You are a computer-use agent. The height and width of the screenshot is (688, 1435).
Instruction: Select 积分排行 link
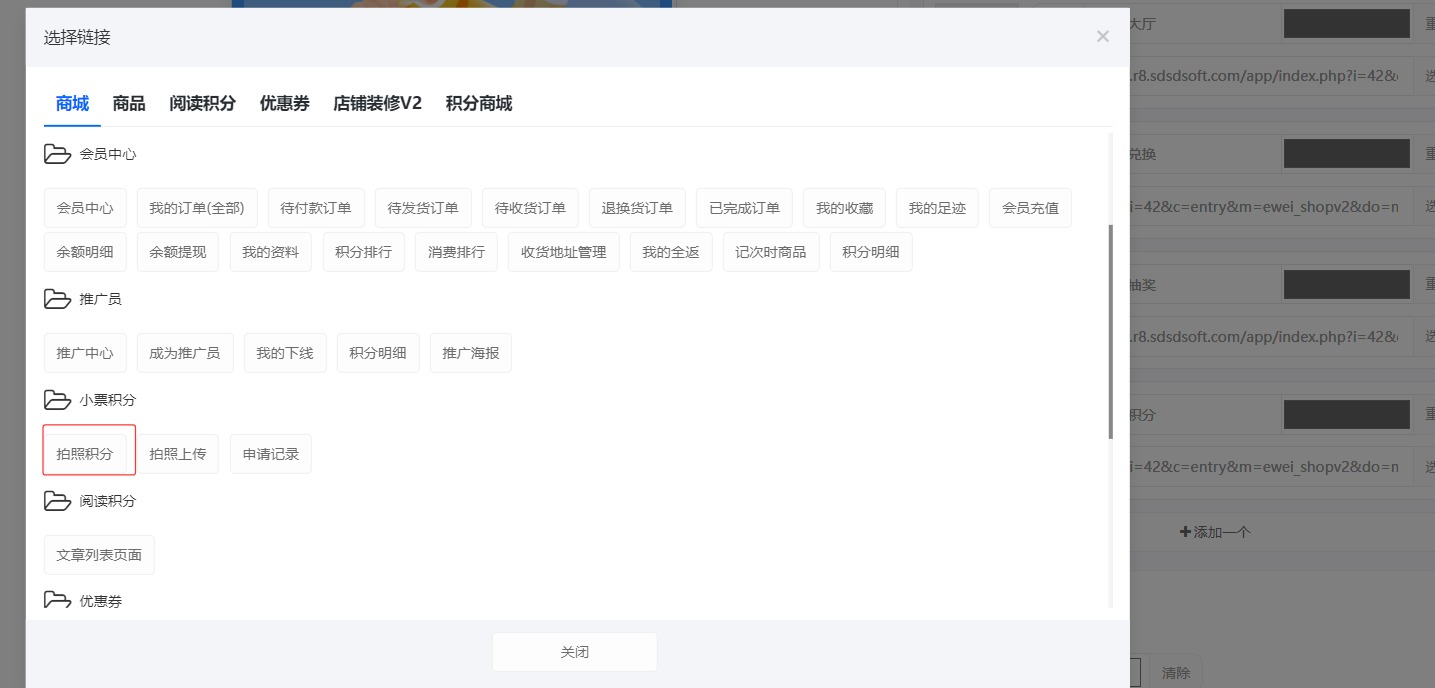tap(364, 252)
